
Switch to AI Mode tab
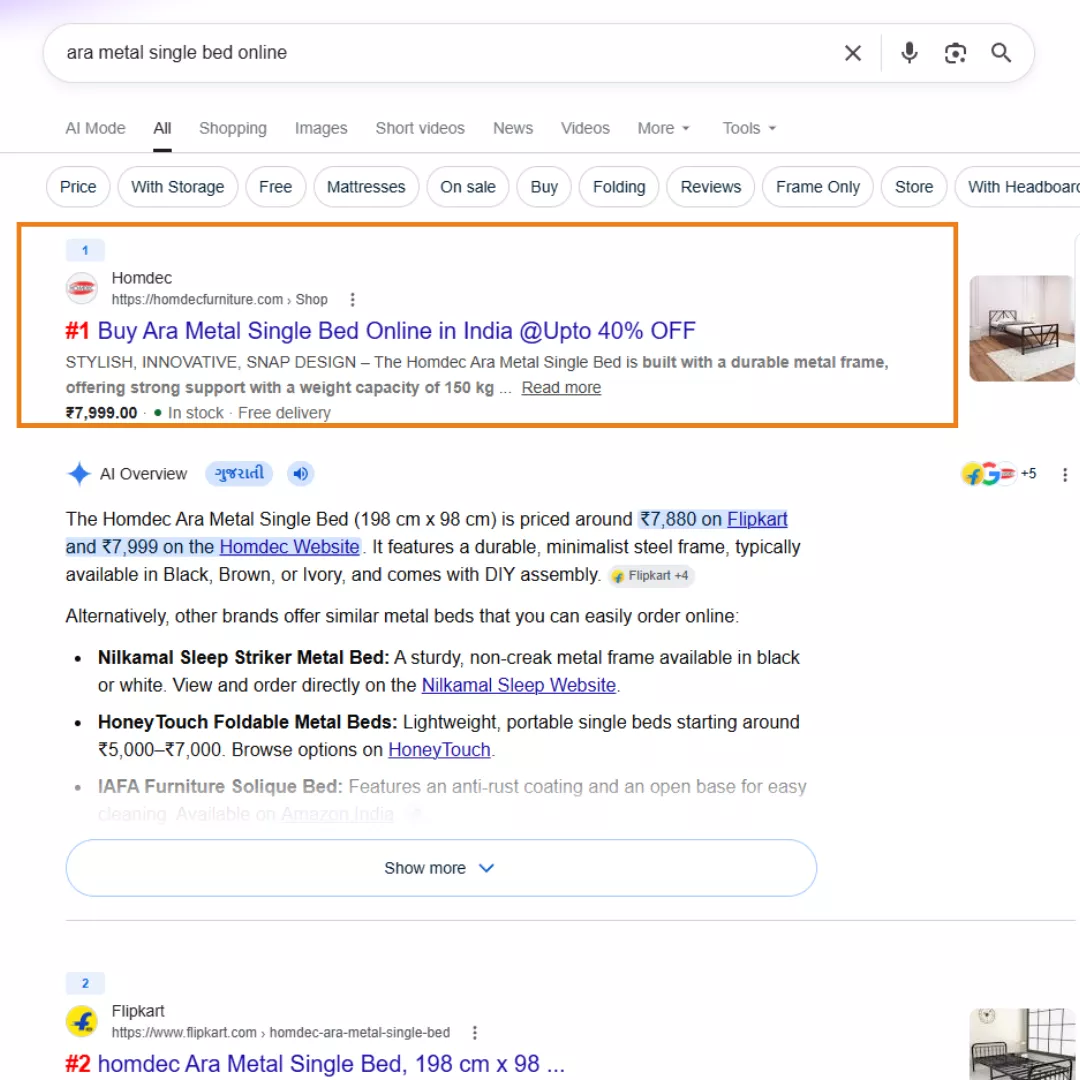pyautogui.click(x=96, y=129)
